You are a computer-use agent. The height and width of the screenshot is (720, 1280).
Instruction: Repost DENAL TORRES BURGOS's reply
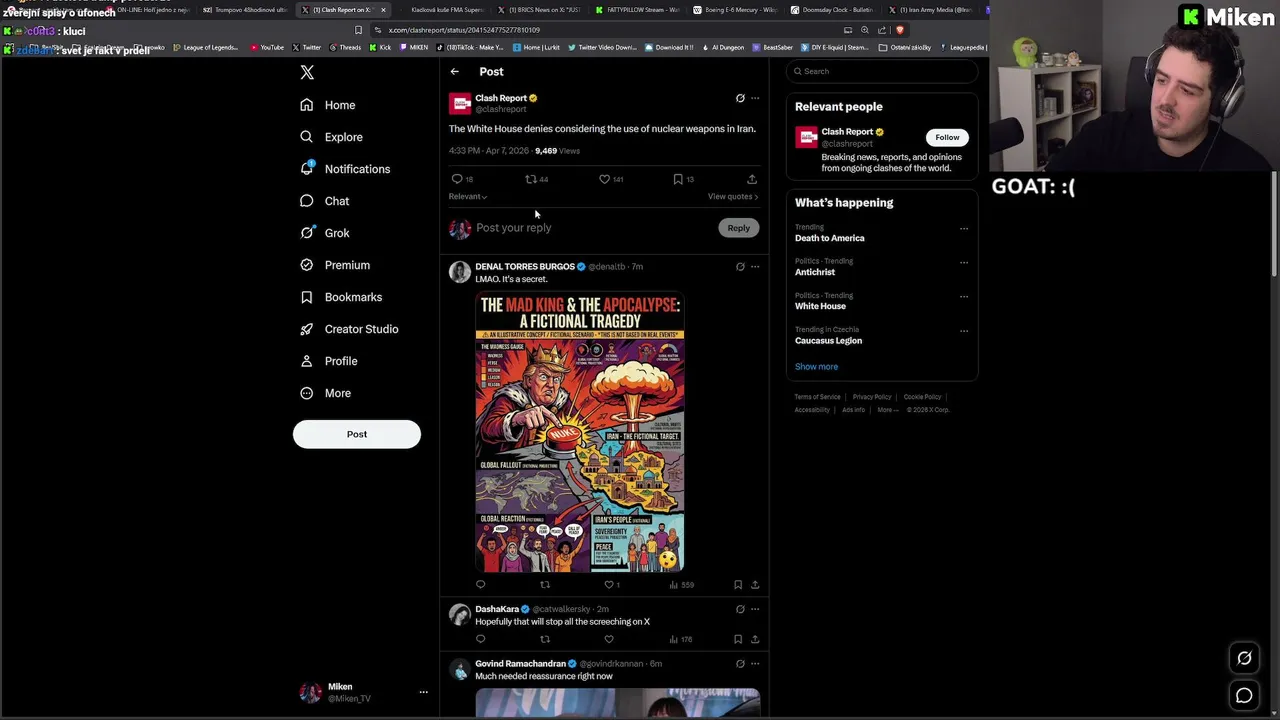[545, 585]
